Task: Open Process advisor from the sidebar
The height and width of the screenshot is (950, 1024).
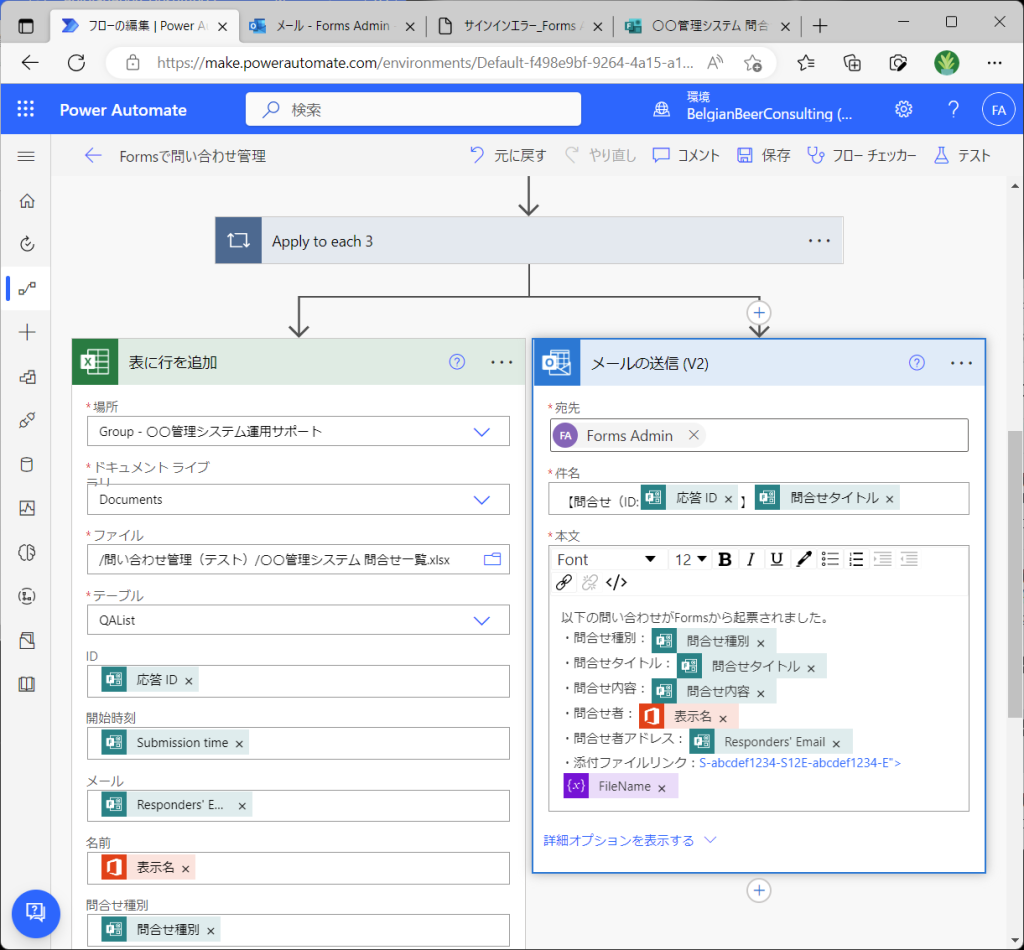Action: 27,596
